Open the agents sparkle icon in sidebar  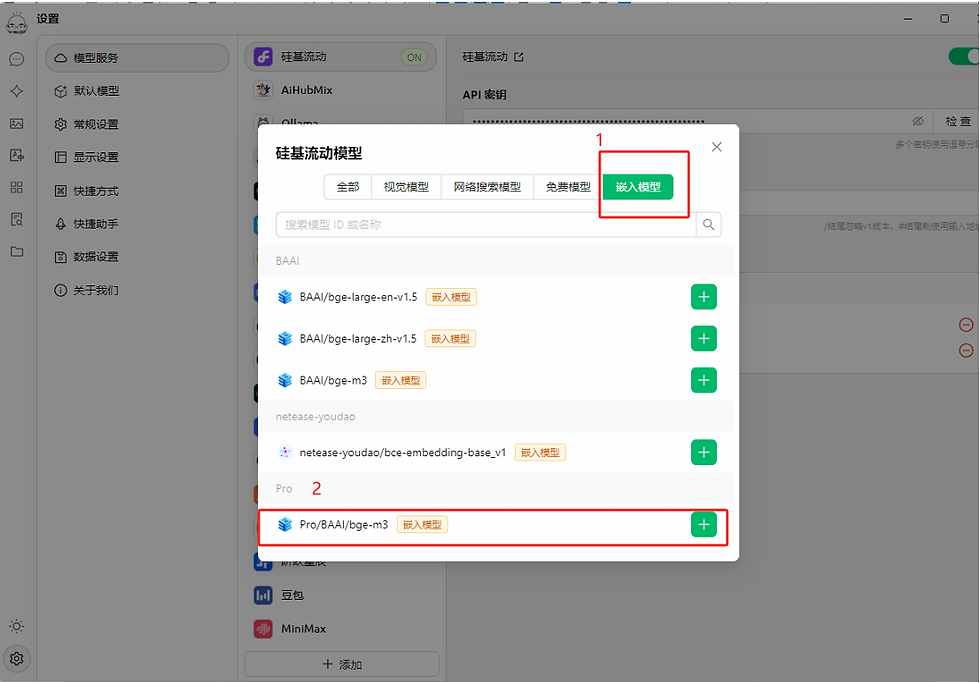pos(17,91)
